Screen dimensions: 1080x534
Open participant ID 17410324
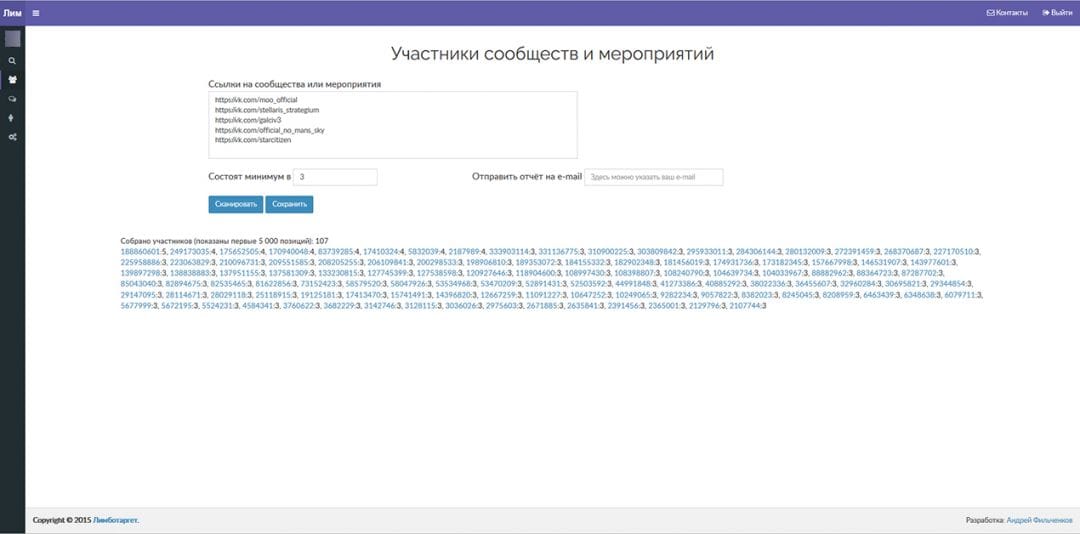pyautogui.click(x=381, y=252)
